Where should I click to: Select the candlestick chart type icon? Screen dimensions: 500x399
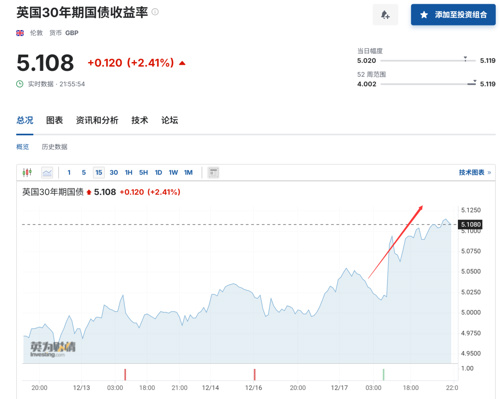(27, 172)
